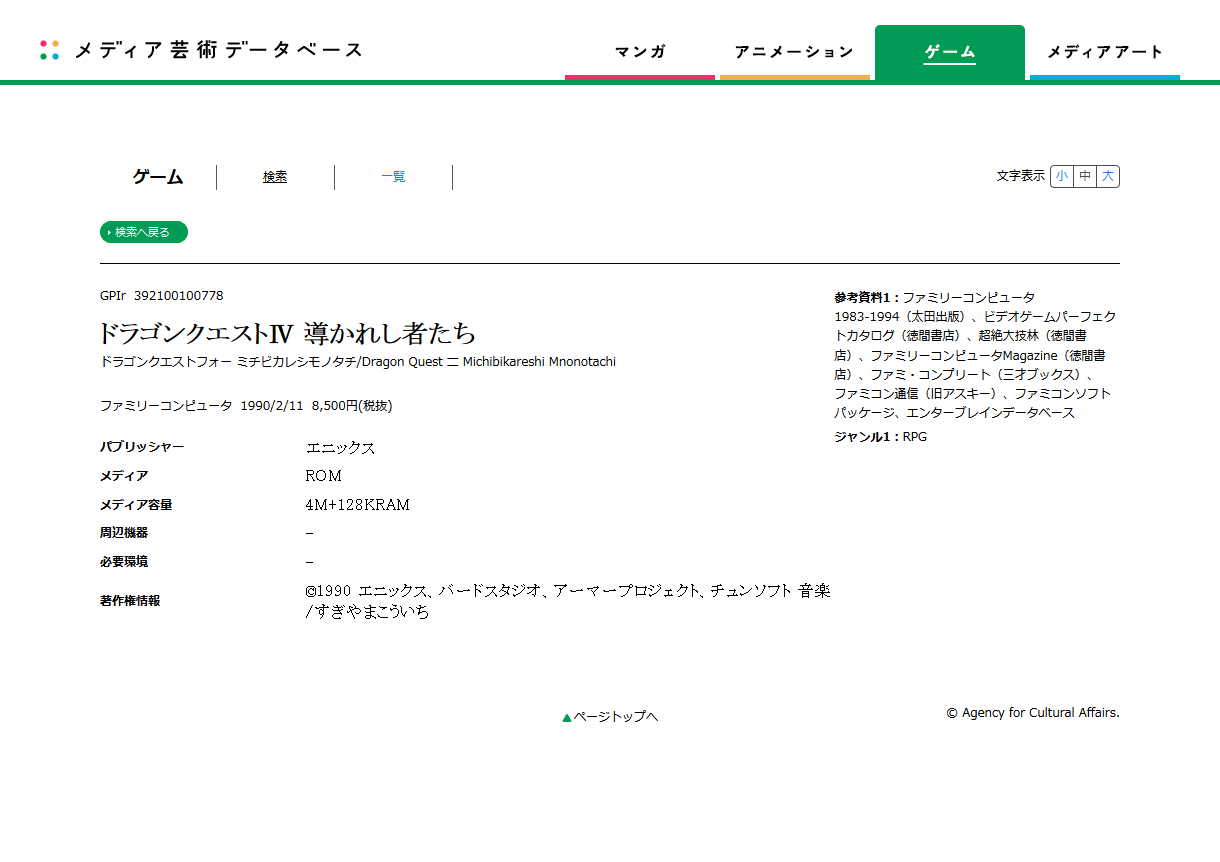Click the ジャンル1: RPG genre line

tap(881, 437)
